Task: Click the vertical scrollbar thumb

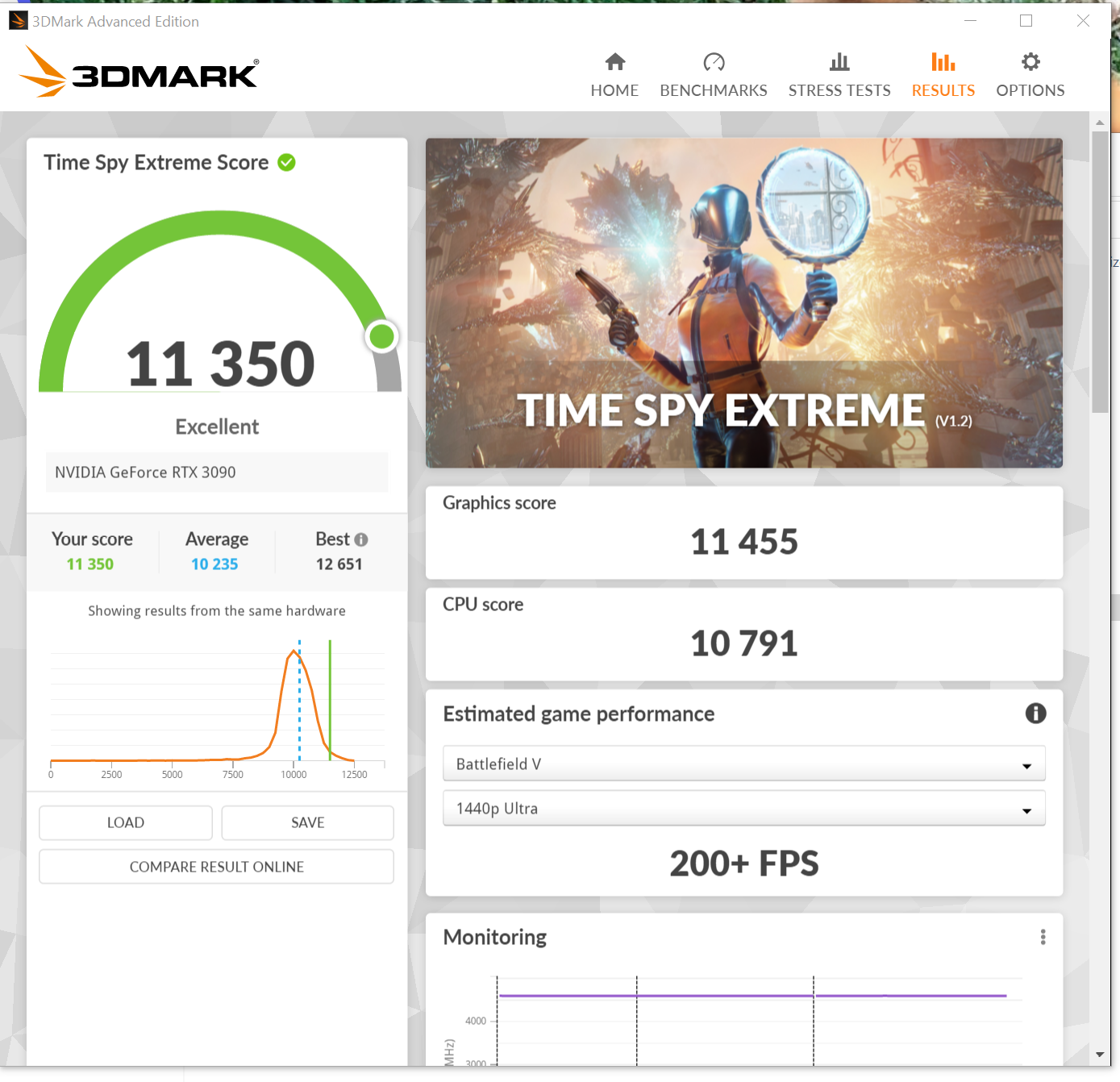Action: point(1100,272)
